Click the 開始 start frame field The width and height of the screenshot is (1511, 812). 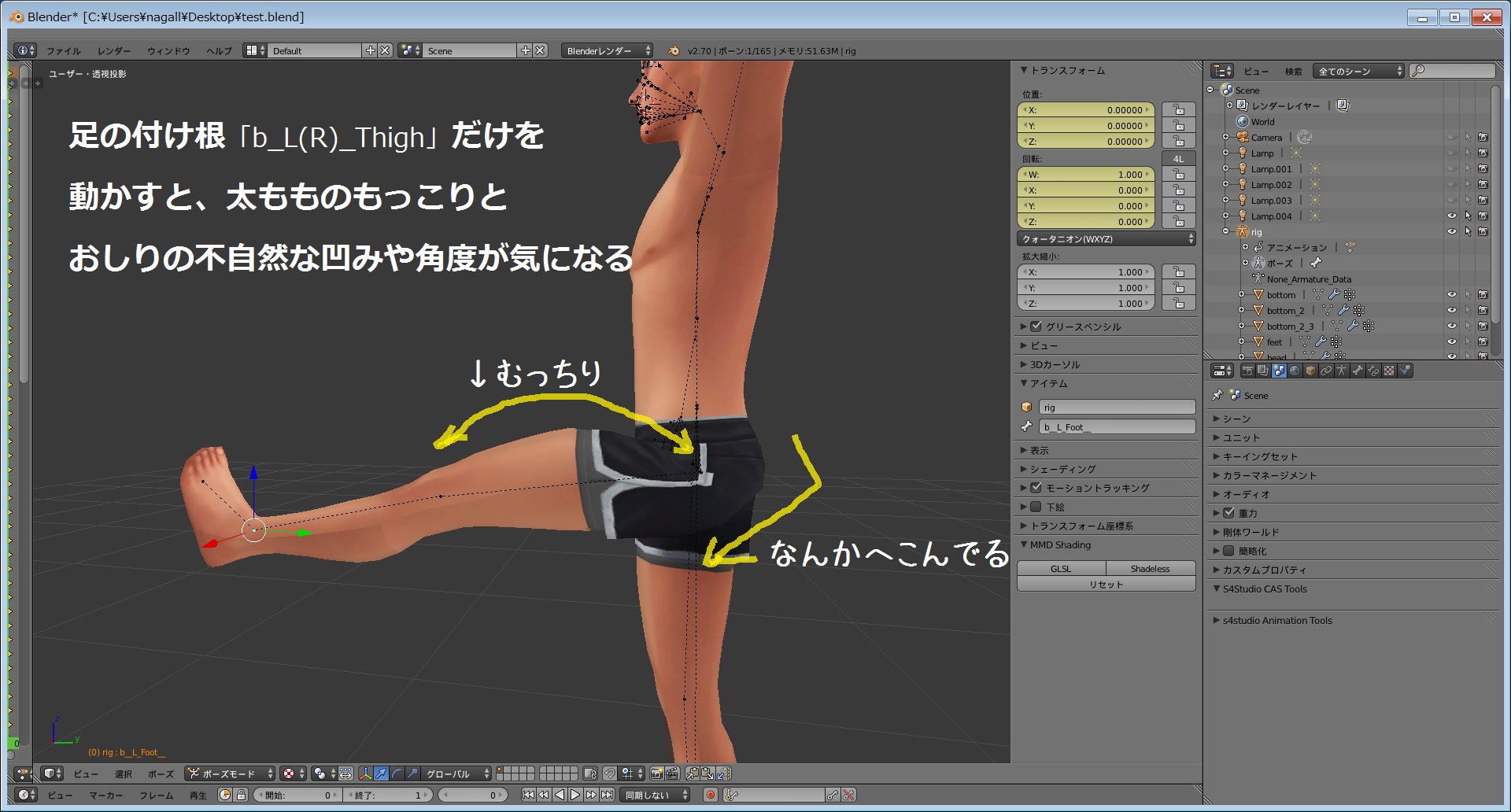click(297, 795)
